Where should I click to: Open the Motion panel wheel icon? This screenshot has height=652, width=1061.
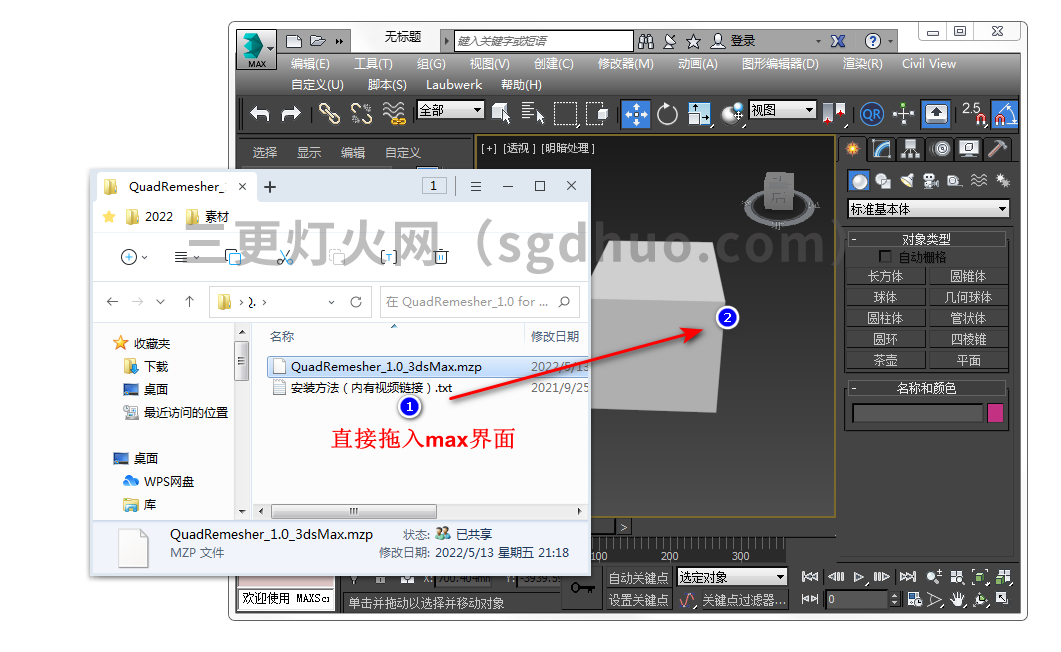941,149
